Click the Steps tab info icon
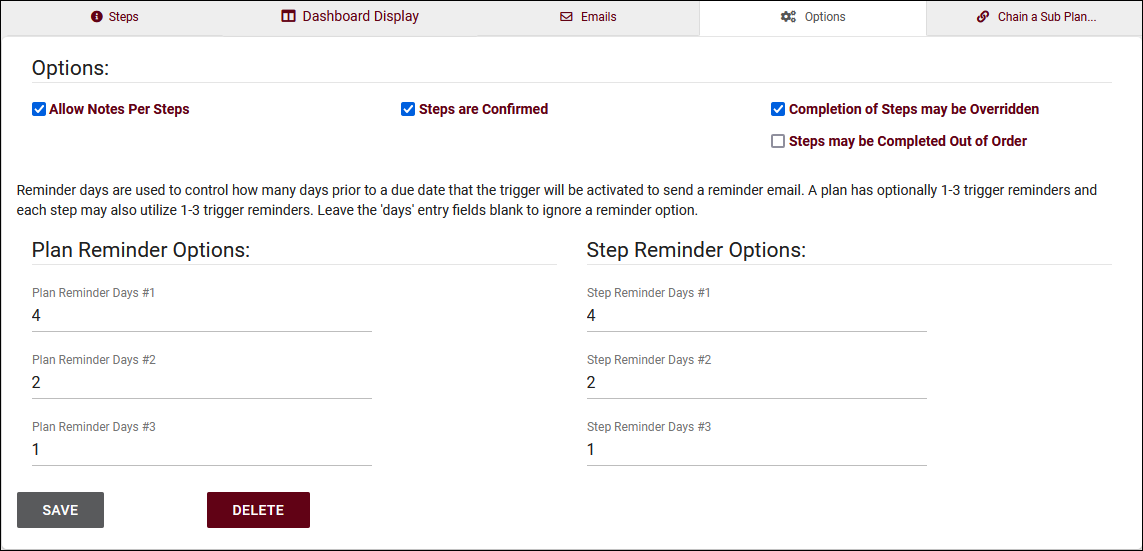 97,17
